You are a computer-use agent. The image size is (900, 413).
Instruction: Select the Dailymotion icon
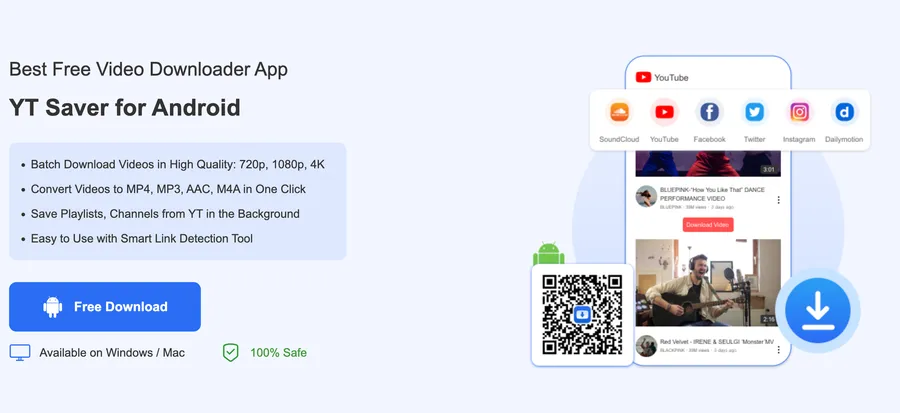click(x=844, y=112)
